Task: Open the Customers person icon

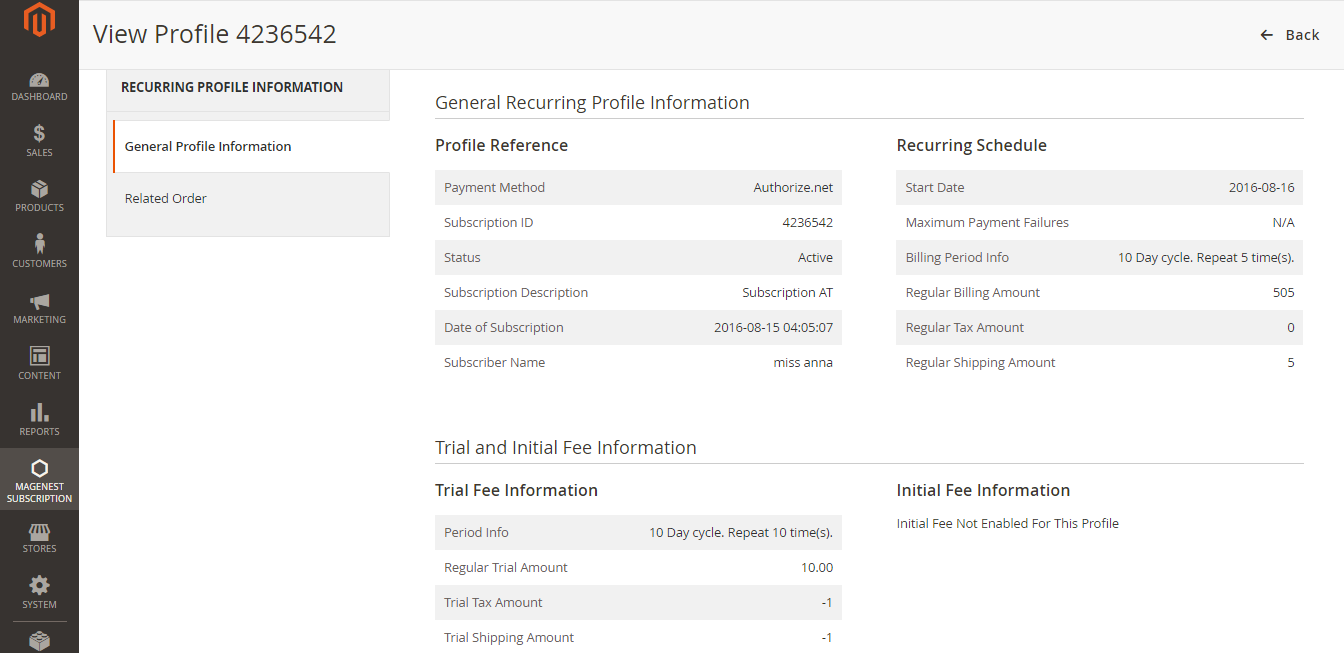Action: tap(39, 245)
